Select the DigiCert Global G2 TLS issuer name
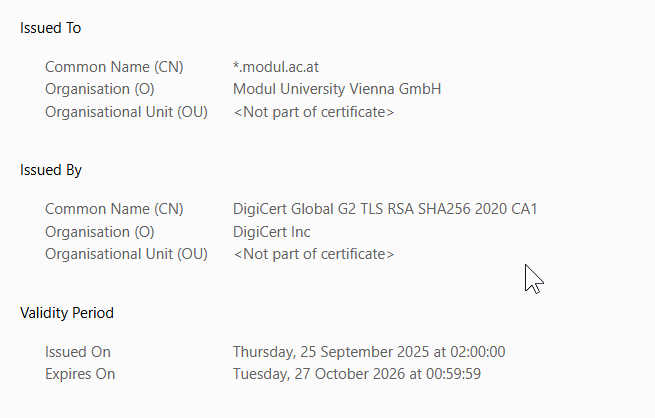 pos(385,209)
